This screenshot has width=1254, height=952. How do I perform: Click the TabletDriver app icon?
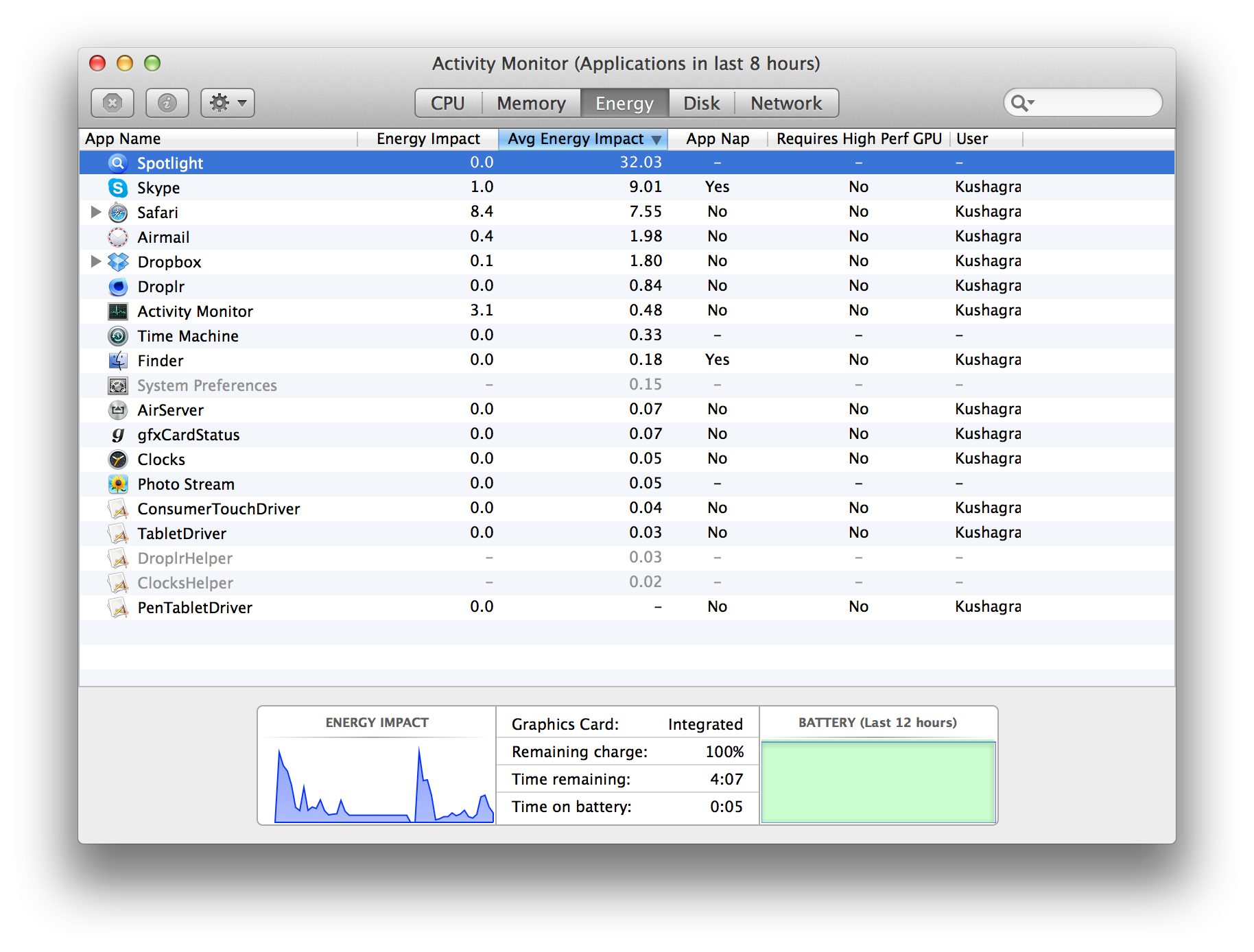[x=118, y=533]
